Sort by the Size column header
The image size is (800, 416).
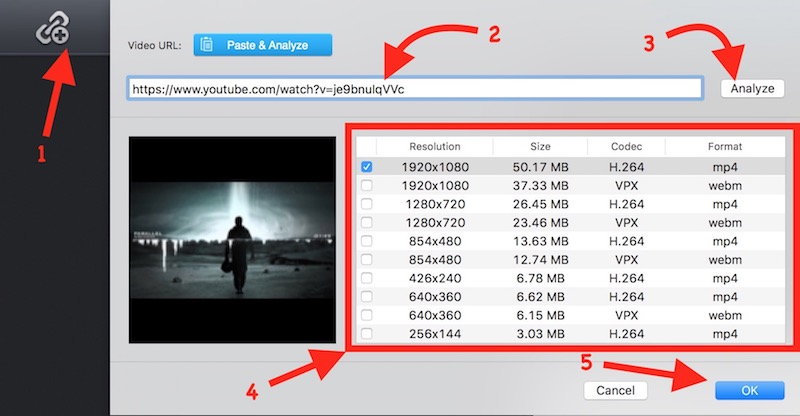click(540, 147)
